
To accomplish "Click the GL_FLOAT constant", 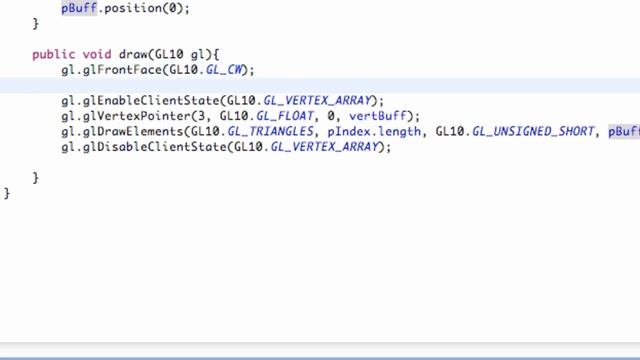I will 284,116.
